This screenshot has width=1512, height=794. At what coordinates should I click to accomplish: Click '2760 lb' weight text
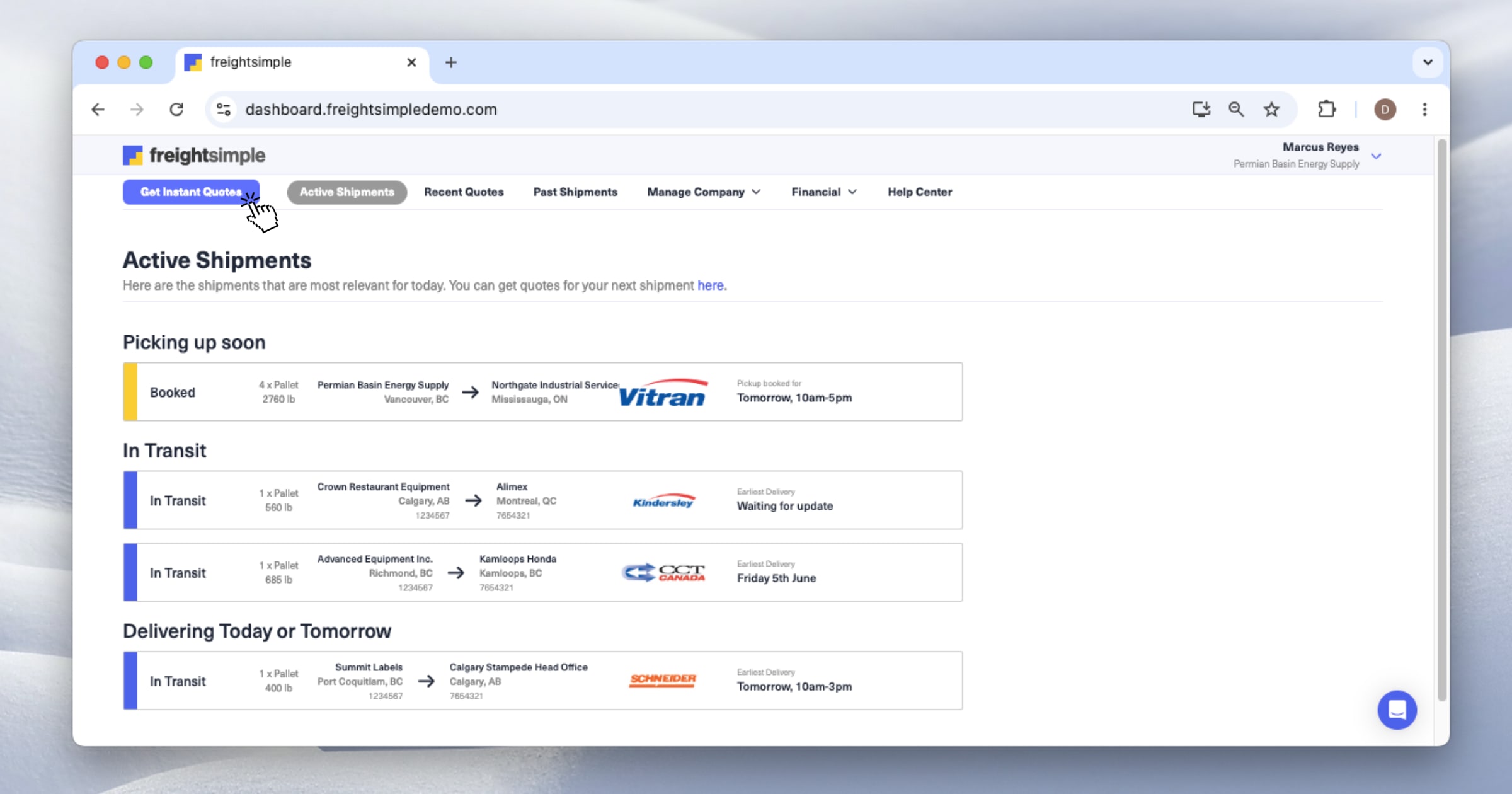pyautogui.click(x=278, y=400)
